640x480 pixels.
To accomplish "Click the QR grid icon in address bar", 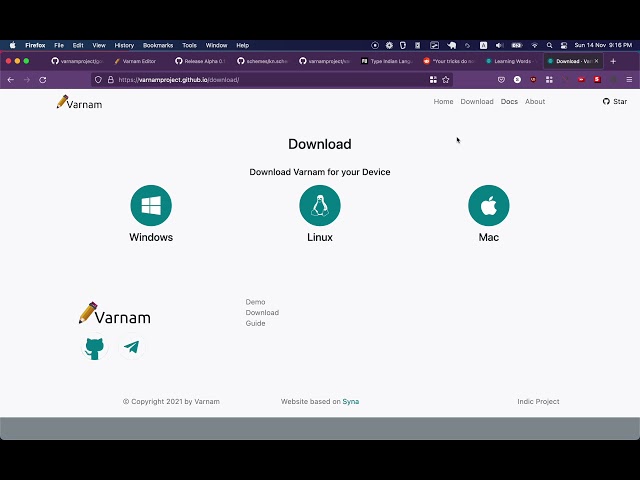I will 433,80.
